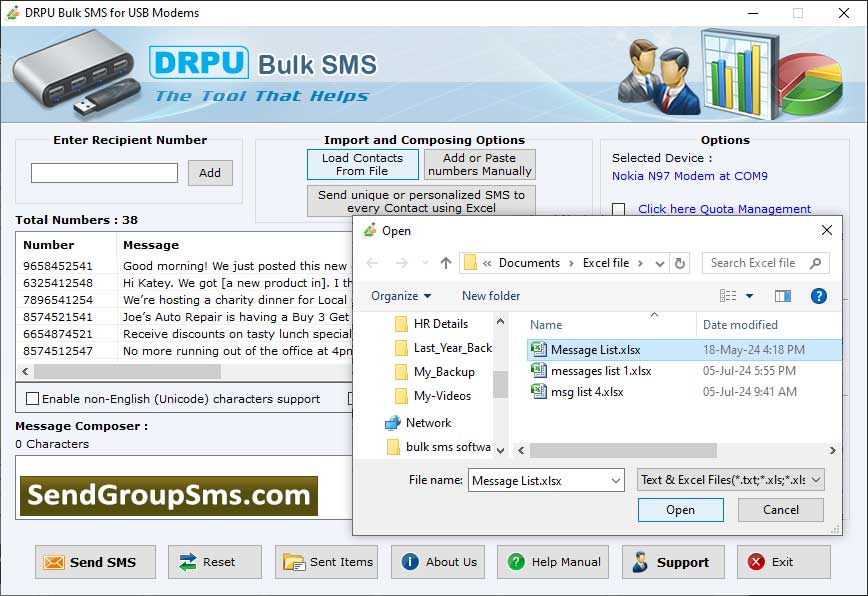Viewport: 868px width, 596px height.
Task: Select the Reset icon
Action: pos(187,562)
